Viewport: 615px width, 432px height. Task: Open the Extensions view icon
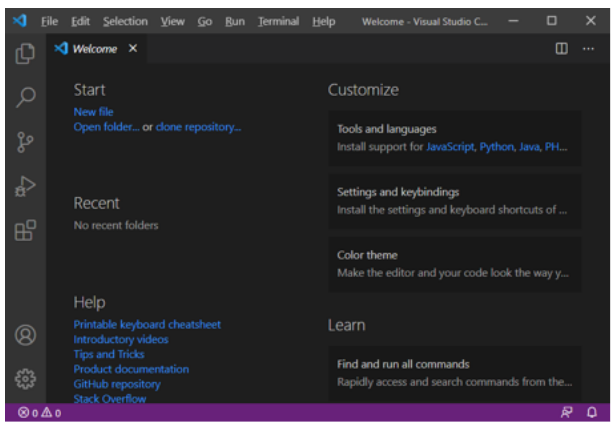pos(25,230)
